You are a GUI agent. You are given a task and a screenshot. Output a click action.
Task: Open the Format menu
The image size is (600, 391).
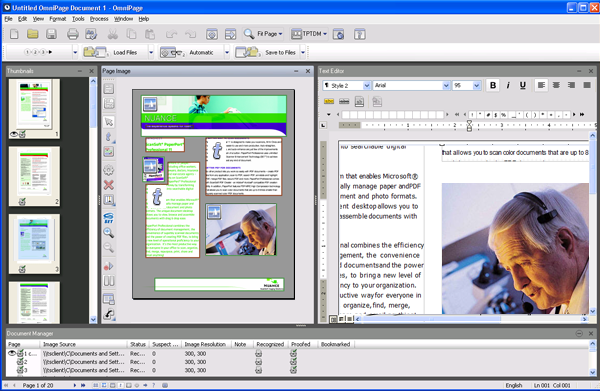[x=58, y=19]
